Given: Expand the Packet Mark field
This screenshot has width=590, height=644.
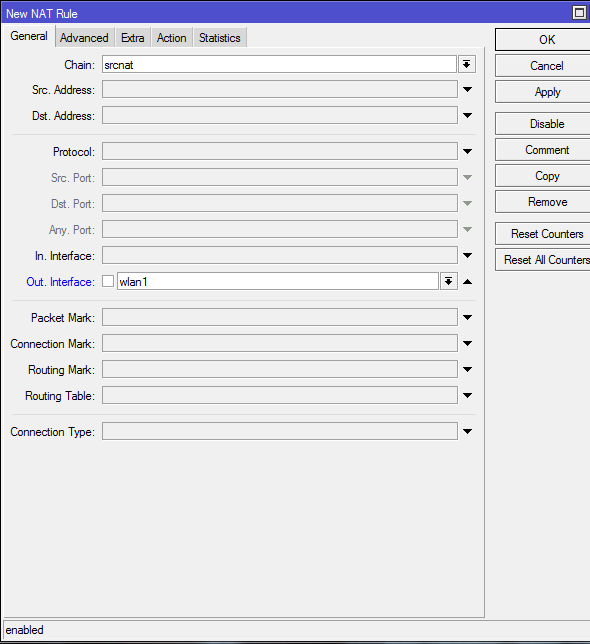Looking at the screenshot, I should [467, 317].
